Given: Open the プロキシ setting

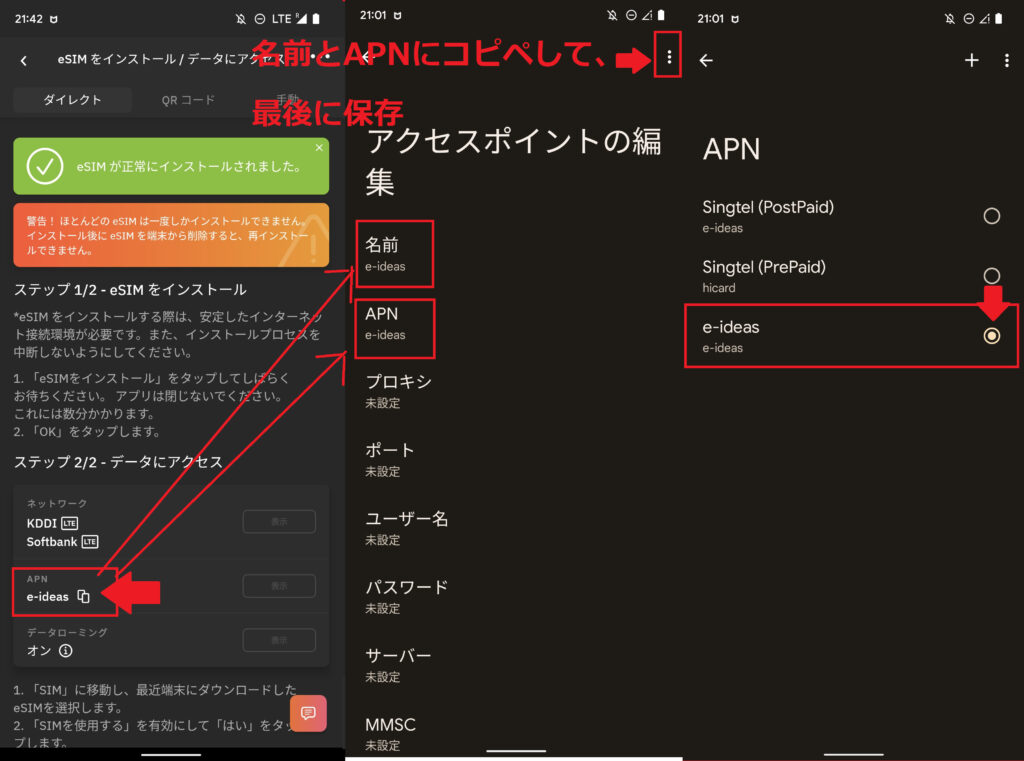Looking at the screenshot, I should [513, 391].
